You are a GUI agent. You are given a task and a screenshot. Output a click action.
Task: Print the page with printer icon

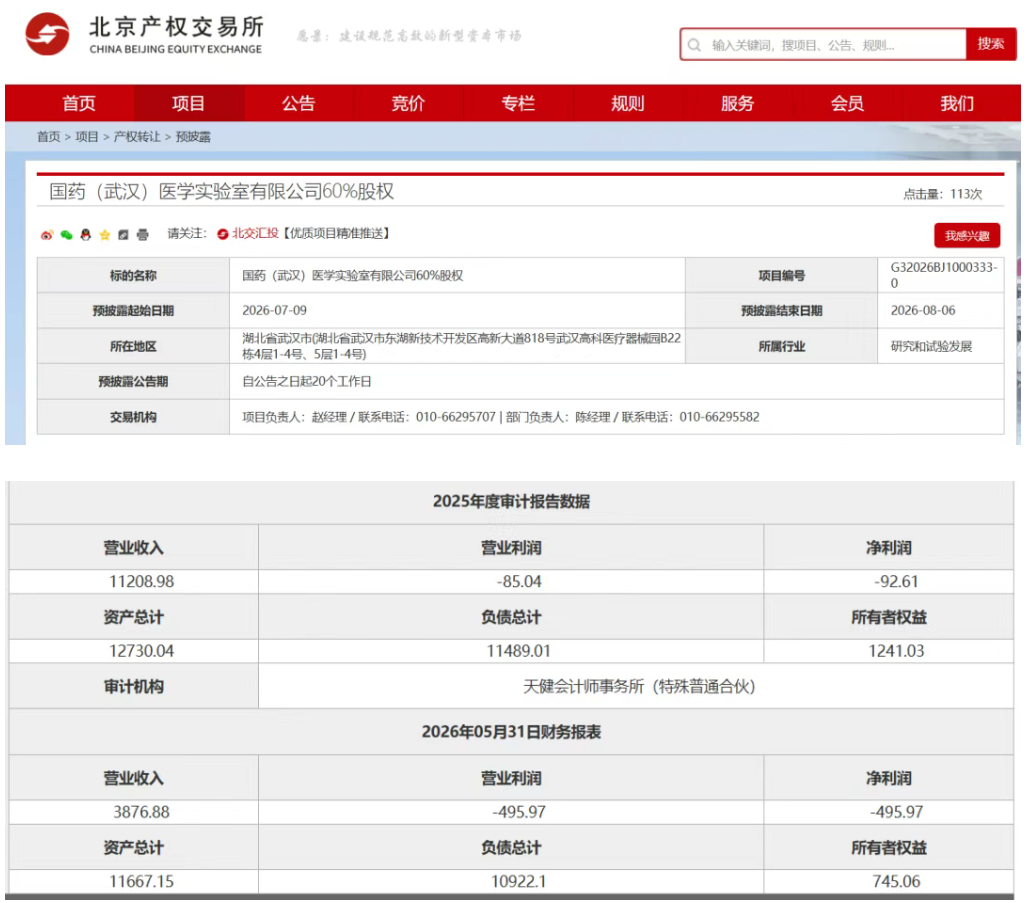143,235
